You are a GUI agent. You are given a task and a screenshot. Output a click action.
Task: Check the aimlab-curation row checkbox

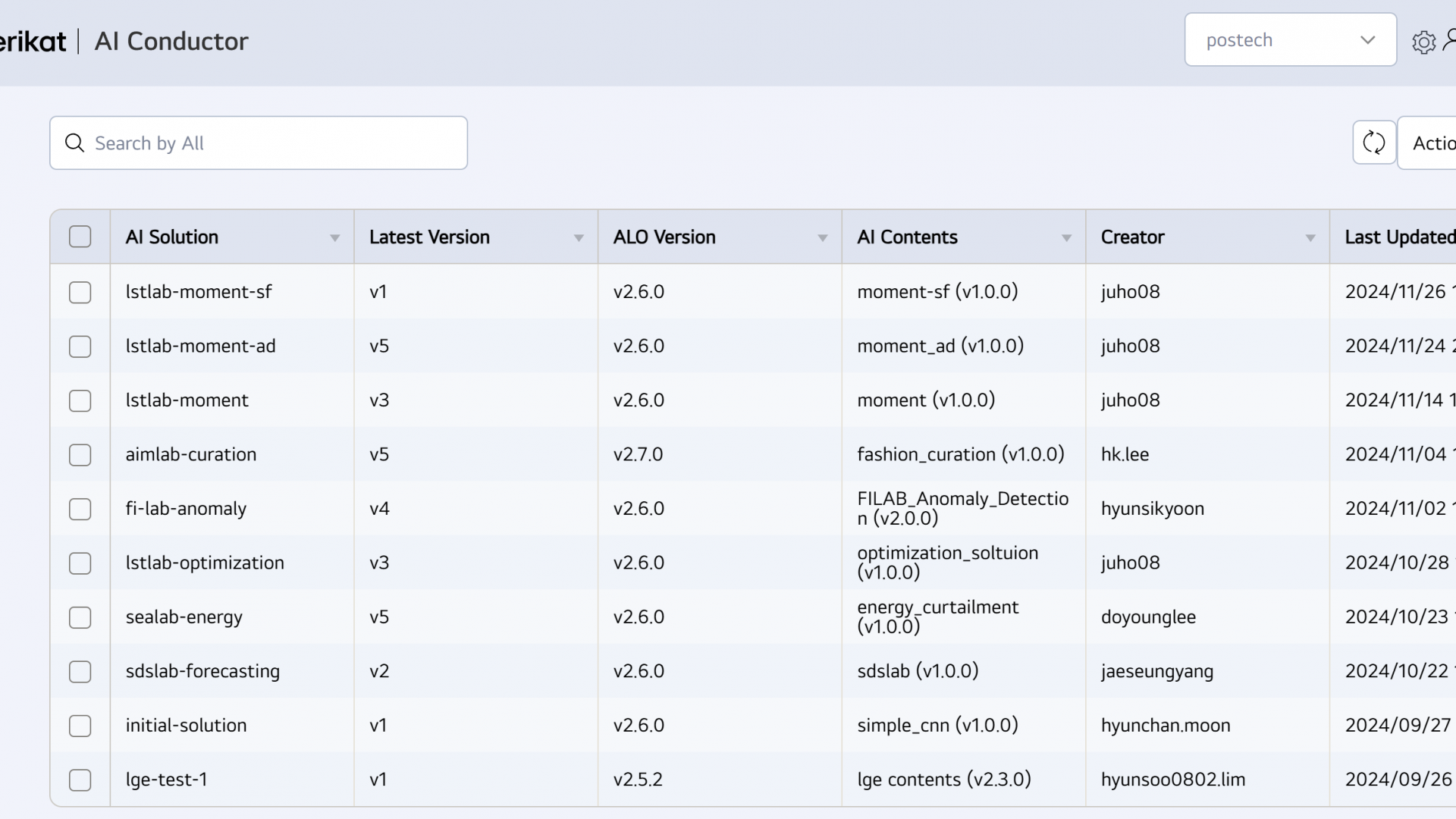[x=80, y=454]
